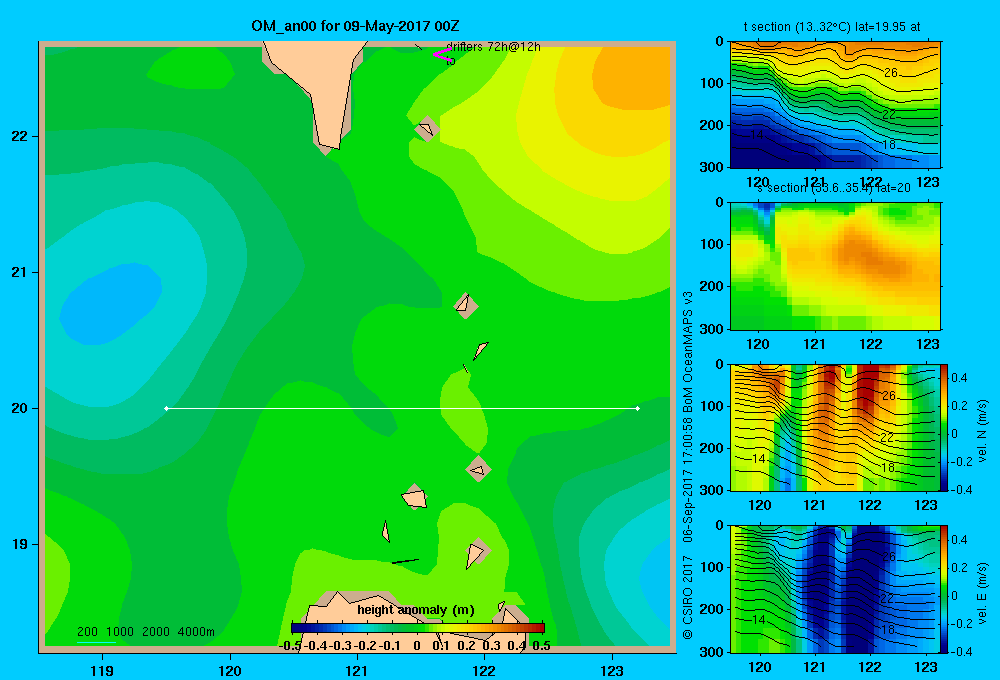
Task: Click the western endpoint of the white section line
Action: 166,408
